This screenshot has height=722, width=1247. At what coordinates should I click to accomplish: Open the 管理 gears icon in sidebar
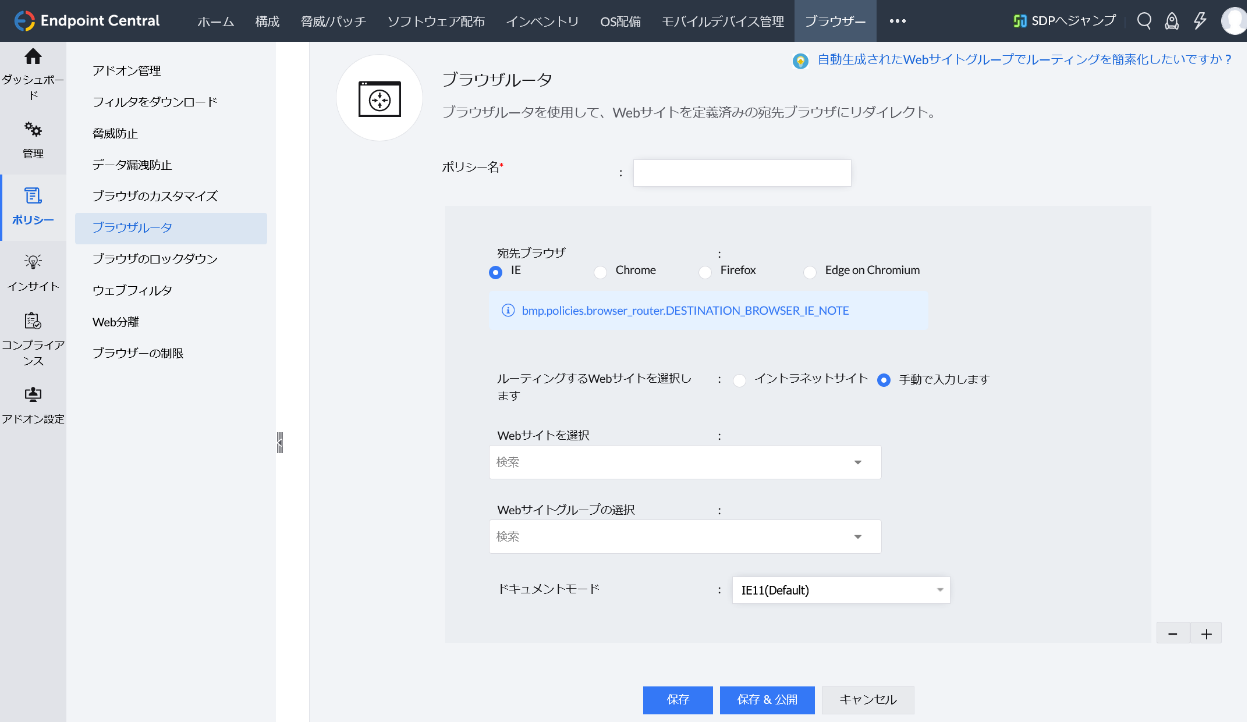click(33, 129)
